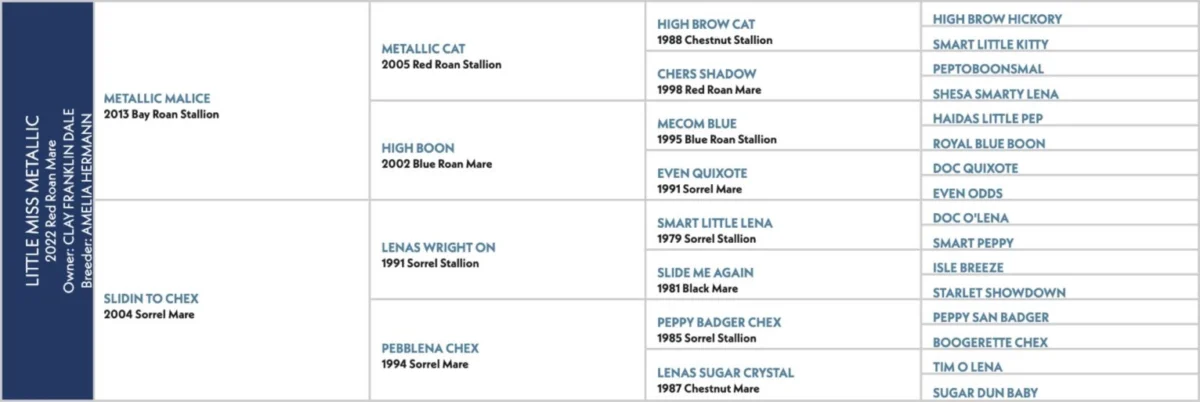
Task: Open the PEBBLENA CHEX entry
Action: (x=430, y=348)
